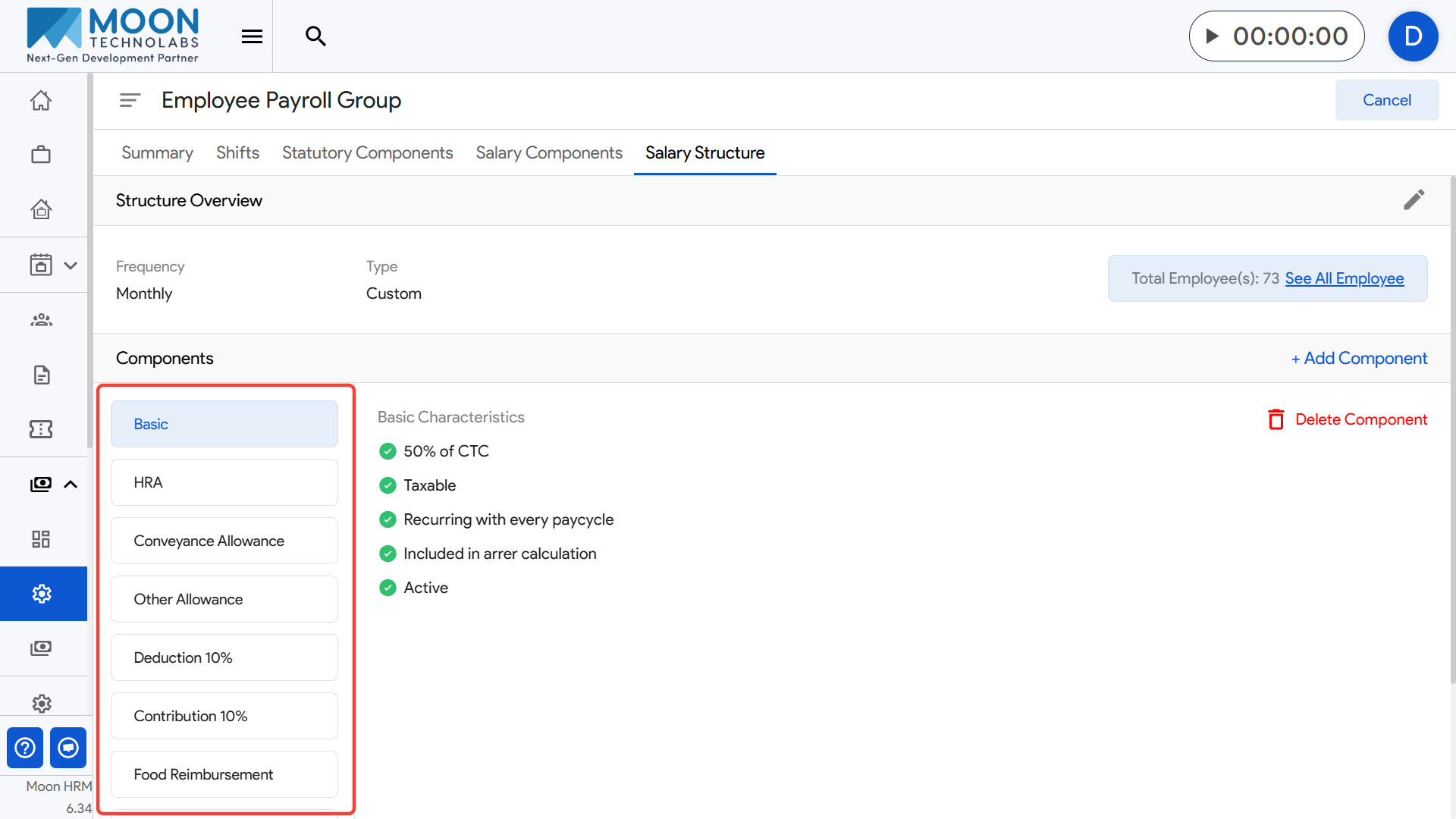This screenshot has width=1456, height=819.
Task: Select the HRA component
Action: point(224,482)
